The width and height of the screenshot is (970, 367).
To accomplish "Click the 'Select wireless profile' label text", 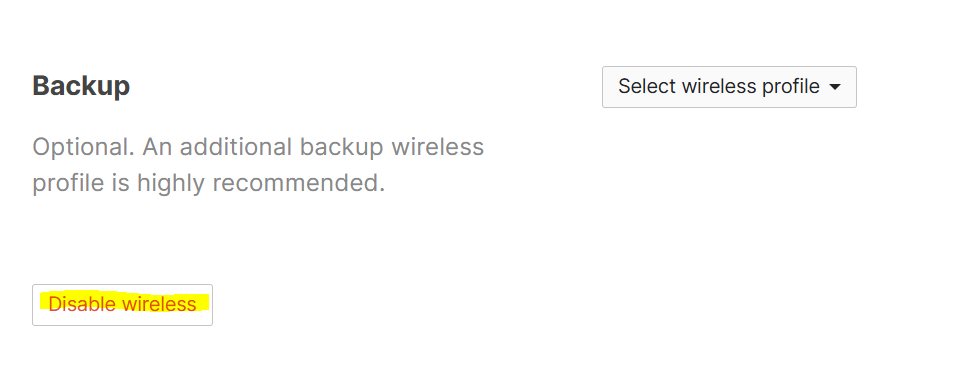I will 719,87.
